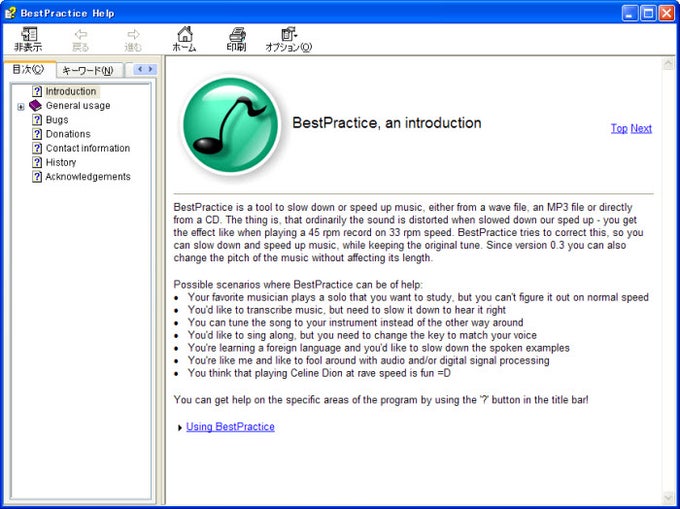Screen dimensions: 680x509
Task: Expand the General usage book node
Action: click(20, 107)
